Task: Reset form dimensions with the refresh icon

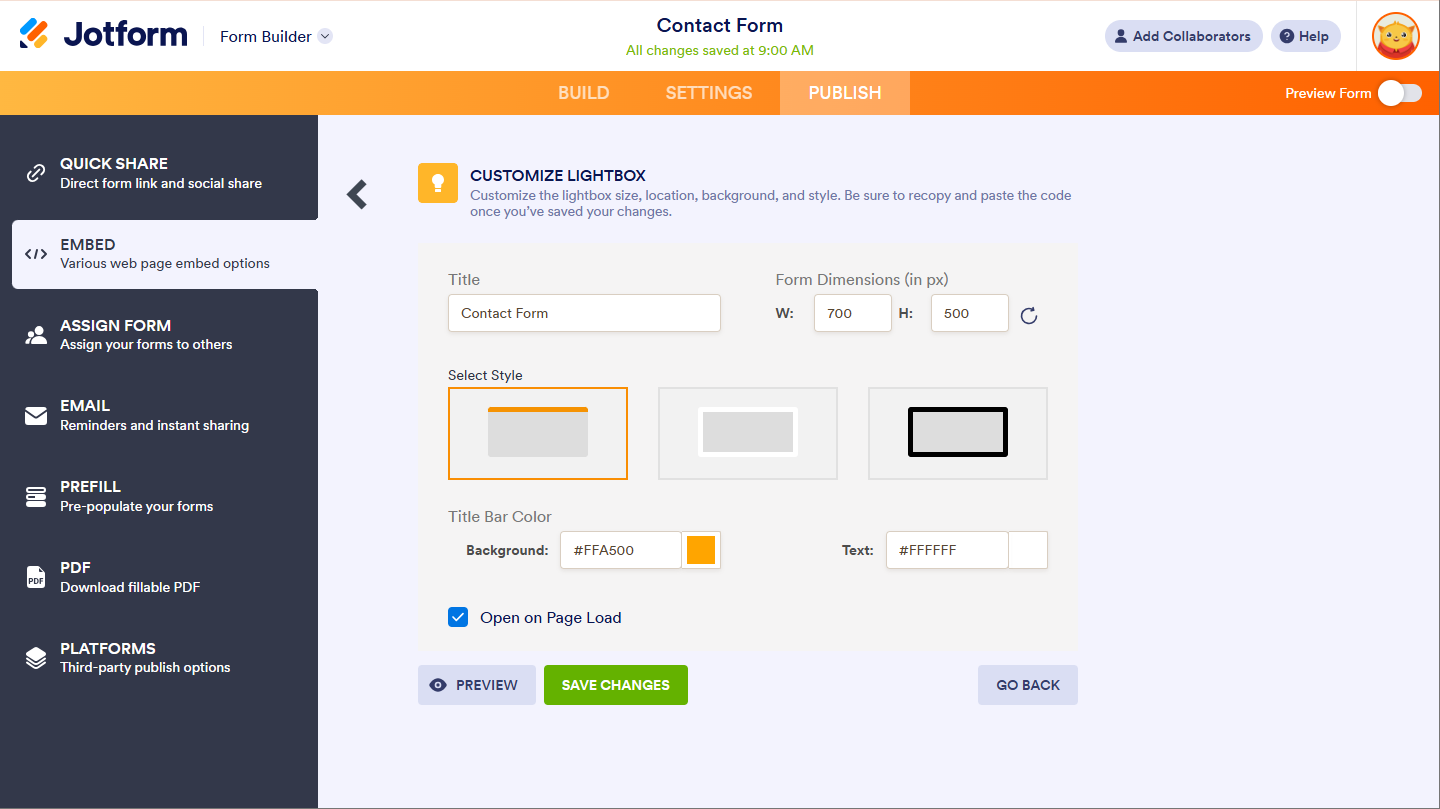Action: tap(1029, 316)
